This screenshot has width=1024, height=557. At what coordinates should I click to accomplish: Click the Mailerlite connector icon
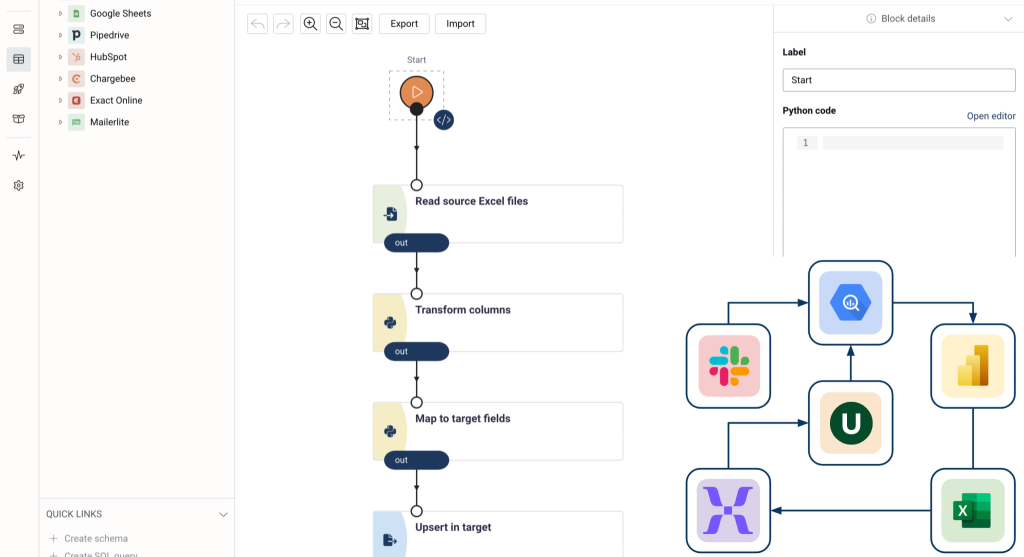(x=76, y=122)
